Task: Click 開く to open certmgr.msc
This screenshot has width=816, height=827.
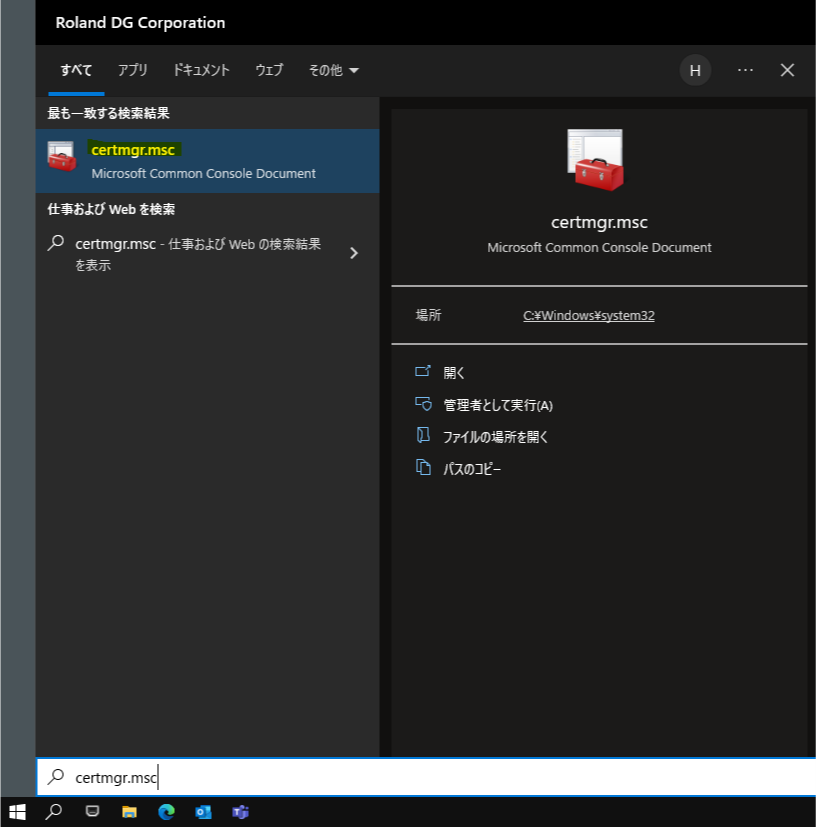Action: [x=454, y=373]
